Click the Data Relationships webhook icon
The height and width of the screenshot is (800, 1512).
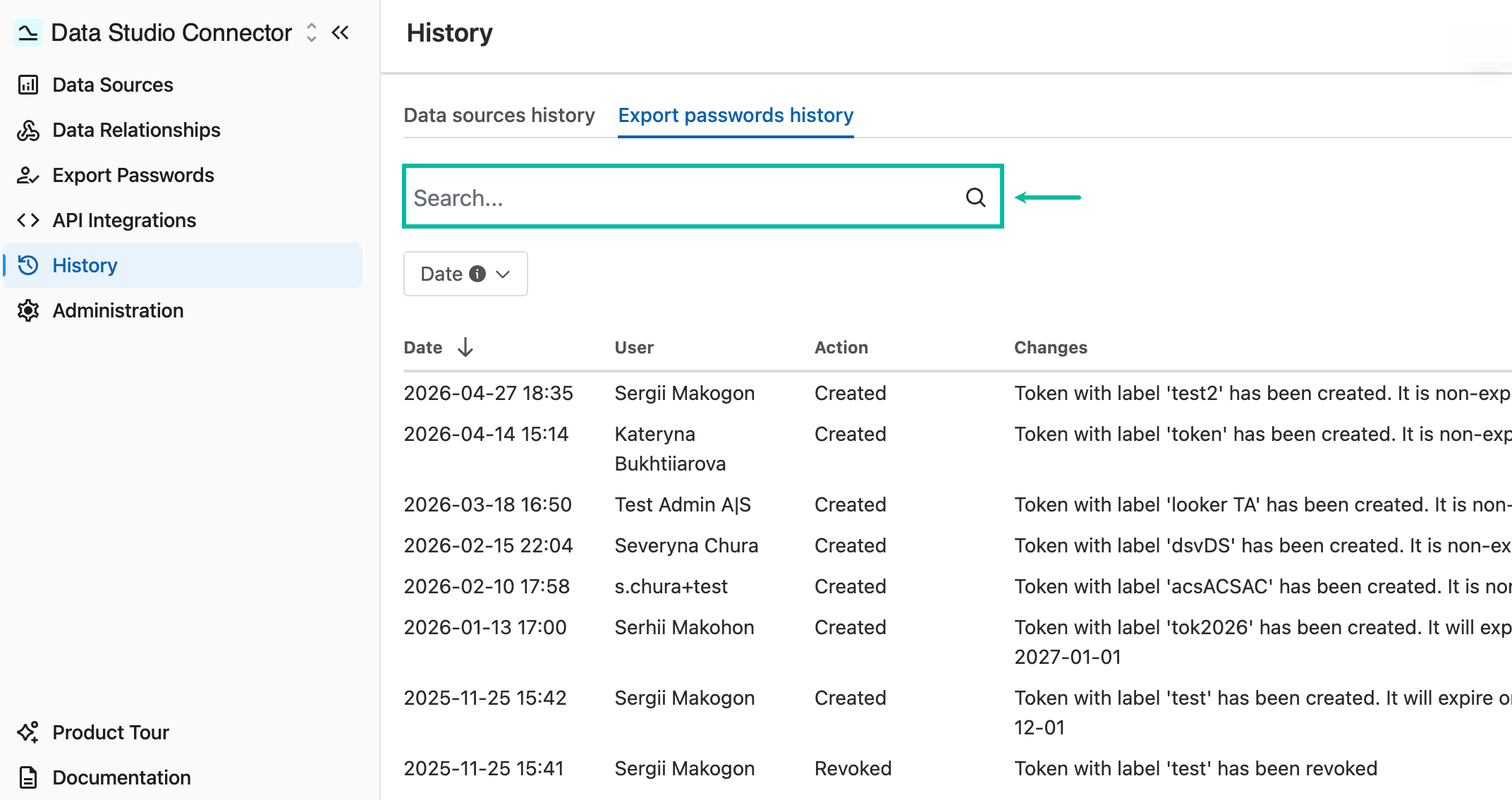(x=28, y=130)
